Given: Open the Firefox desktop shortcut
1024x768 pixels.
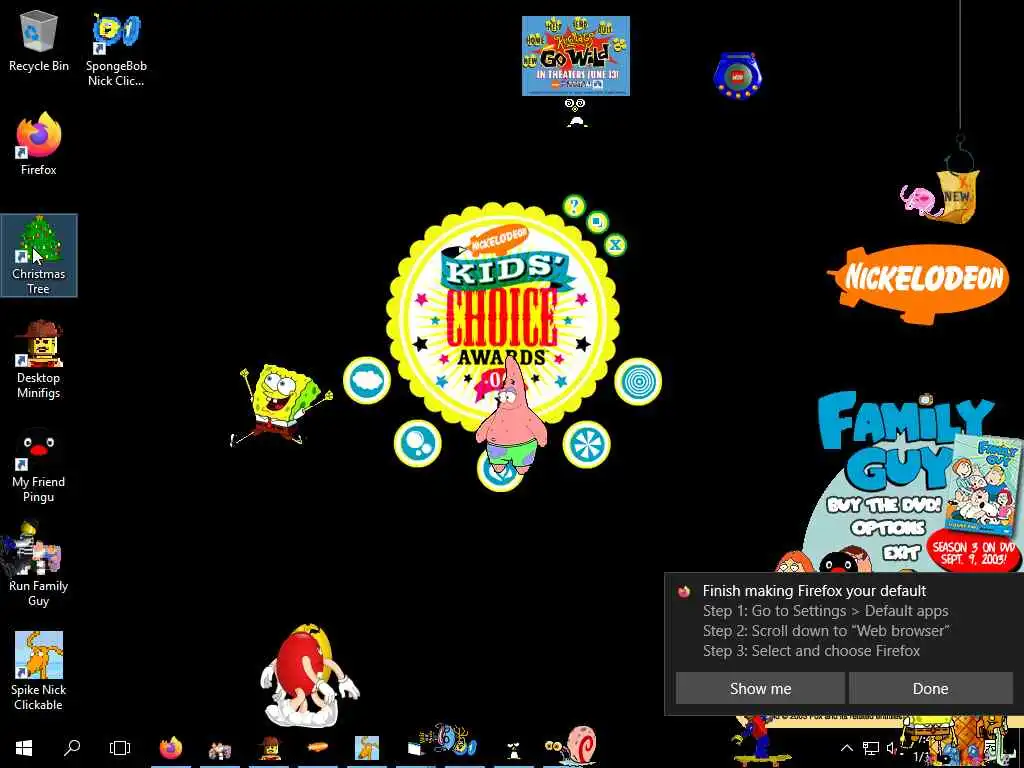Looking at the screenshot, I should [39, 144].
